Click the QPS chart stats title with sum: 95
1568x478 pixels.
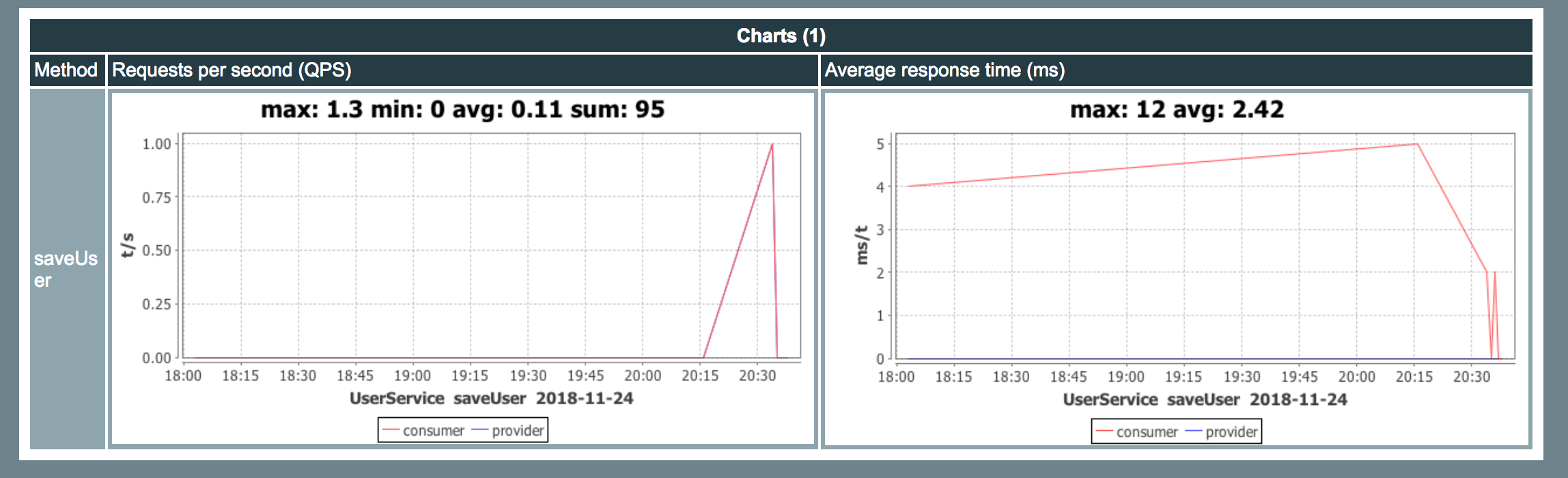[462, 109]
